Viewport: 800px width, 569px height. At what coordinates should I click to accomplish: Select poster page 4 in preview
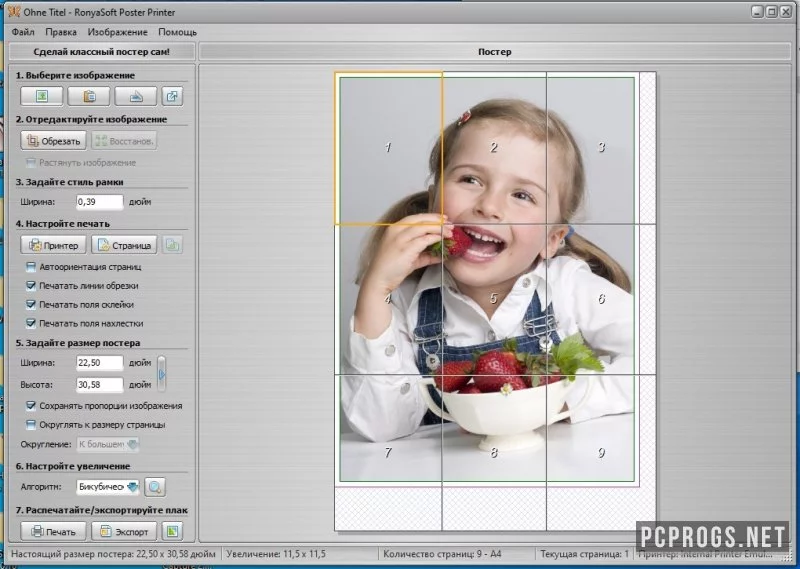388,299
